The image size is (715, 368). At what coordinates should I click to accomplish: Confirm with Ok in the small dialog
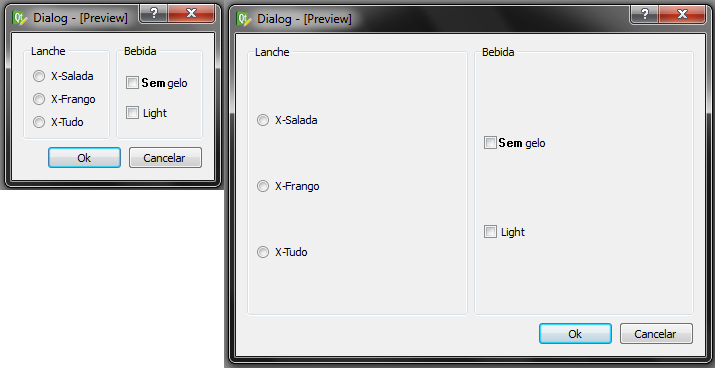[84, 158]
